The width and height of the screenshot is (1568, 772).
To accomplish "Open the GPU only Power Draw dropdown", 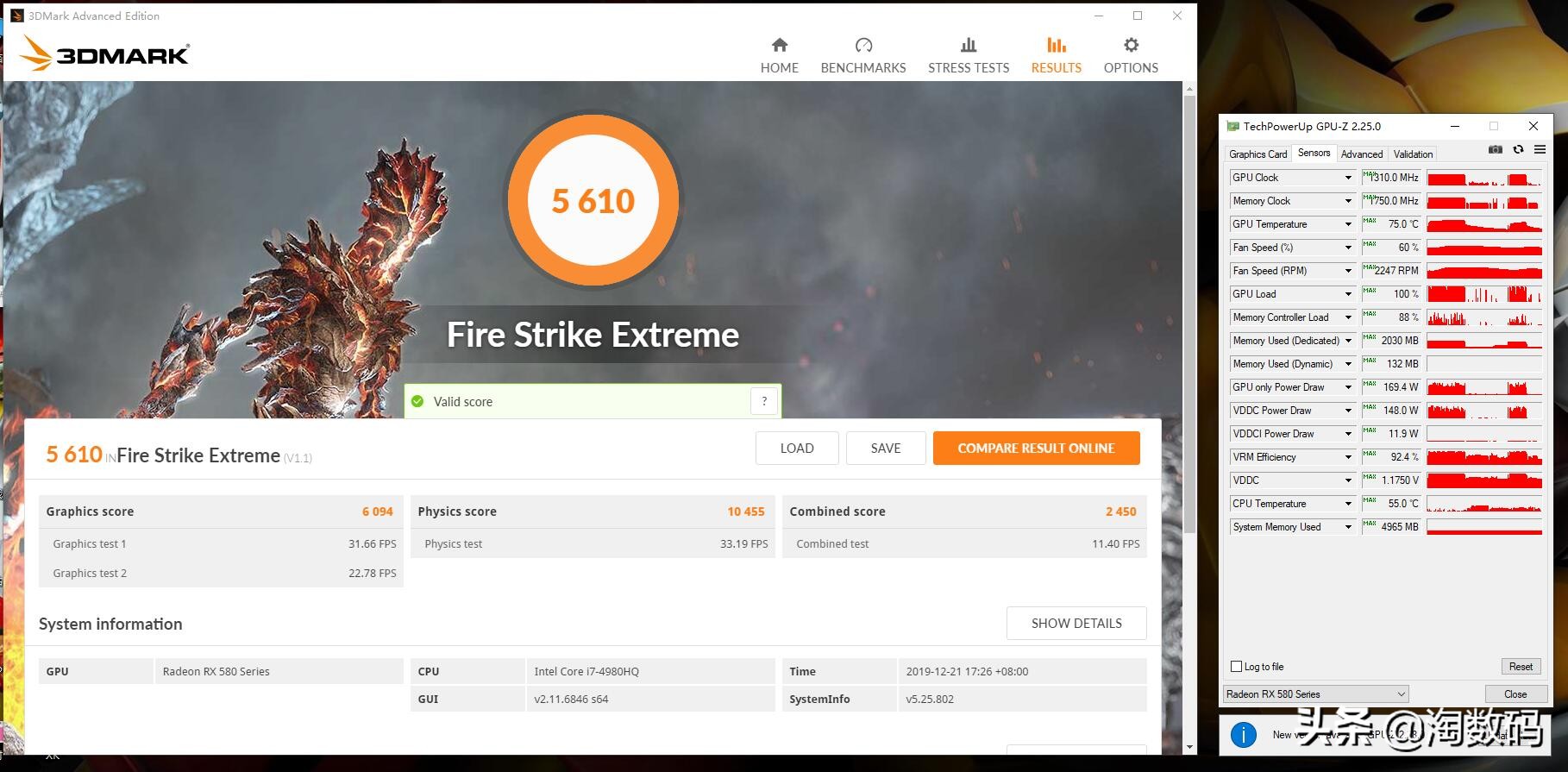I will point(1348,387).
